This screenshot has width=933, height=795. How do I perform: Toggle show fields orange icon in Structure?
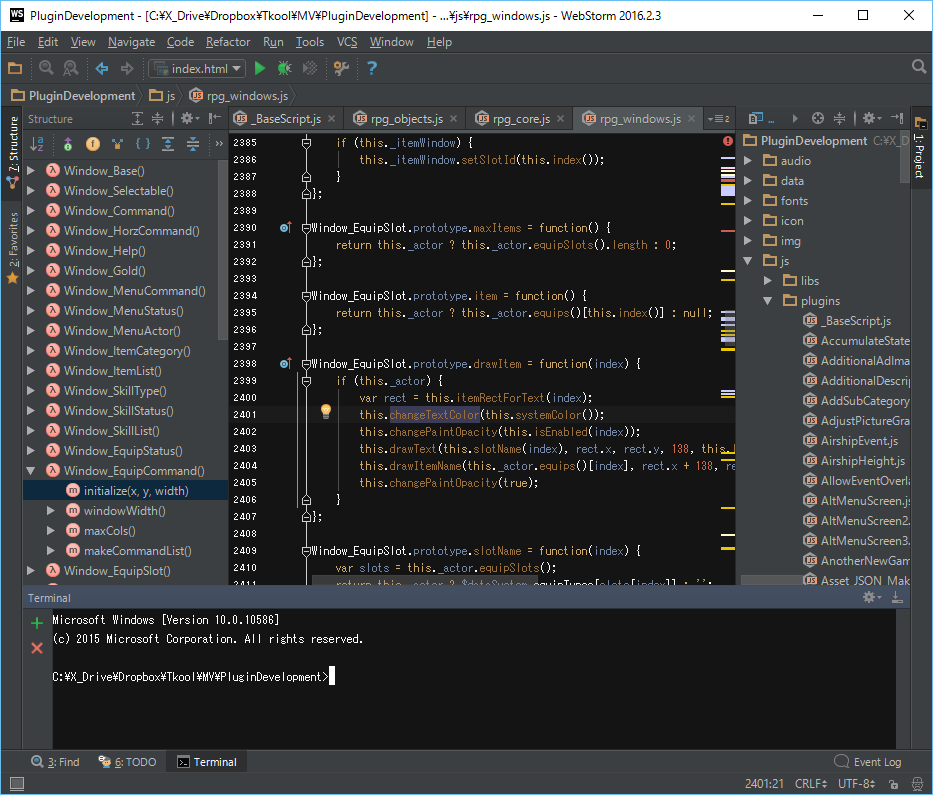click(93, 144)
